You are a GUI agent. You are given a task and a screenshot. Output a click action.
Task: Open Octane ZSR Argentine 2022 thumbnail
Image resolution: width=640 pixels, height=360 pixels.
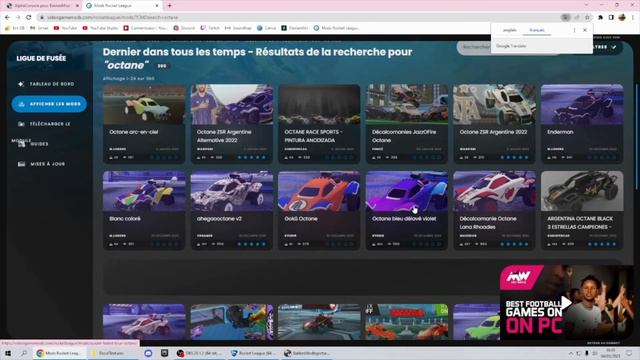point(494,104)
